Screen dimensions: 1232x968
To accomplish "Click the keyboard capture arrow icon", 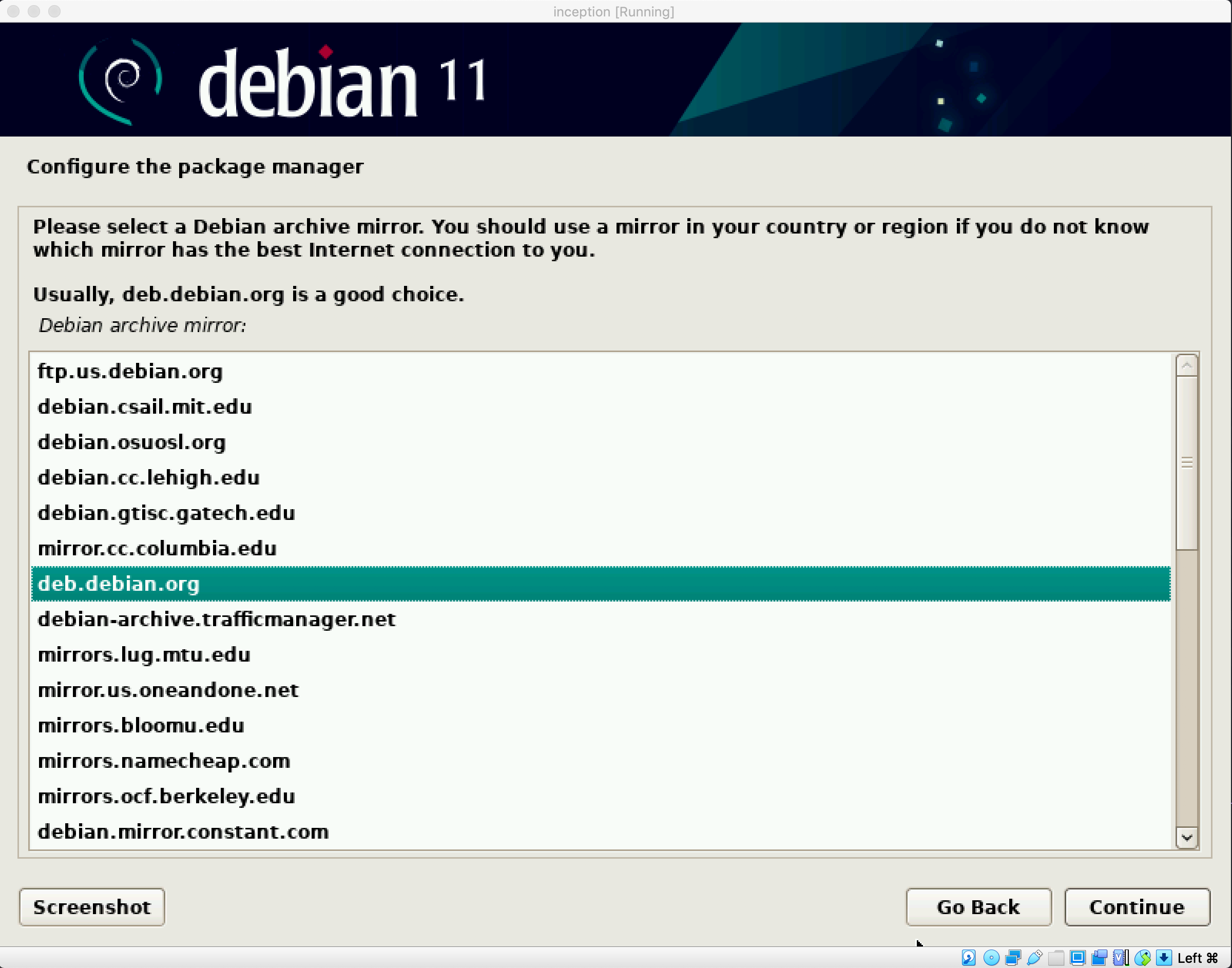I will [1163, 958].
